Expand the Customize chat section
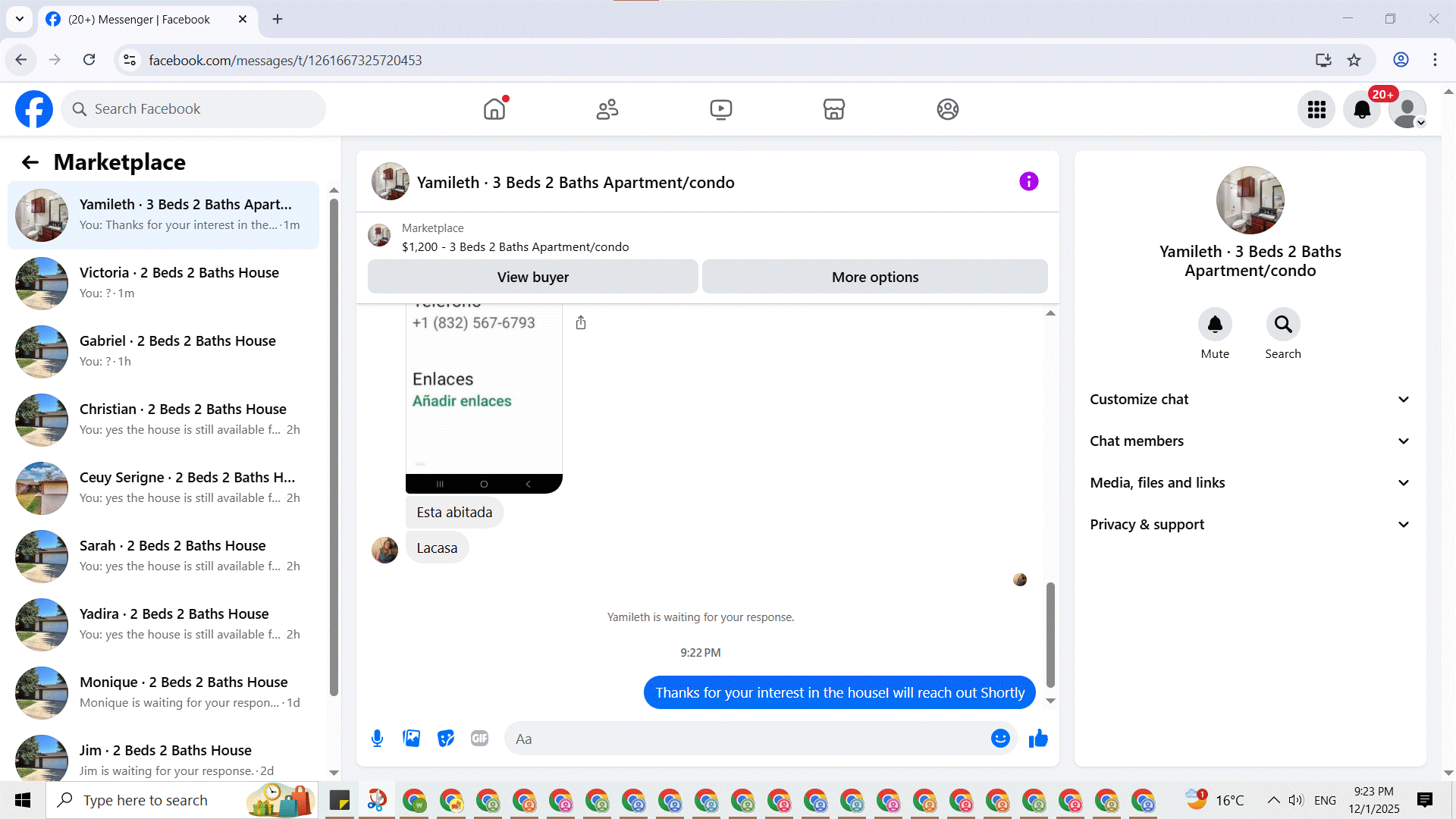The image size is (1456, 819). (x=1250, y=400)
